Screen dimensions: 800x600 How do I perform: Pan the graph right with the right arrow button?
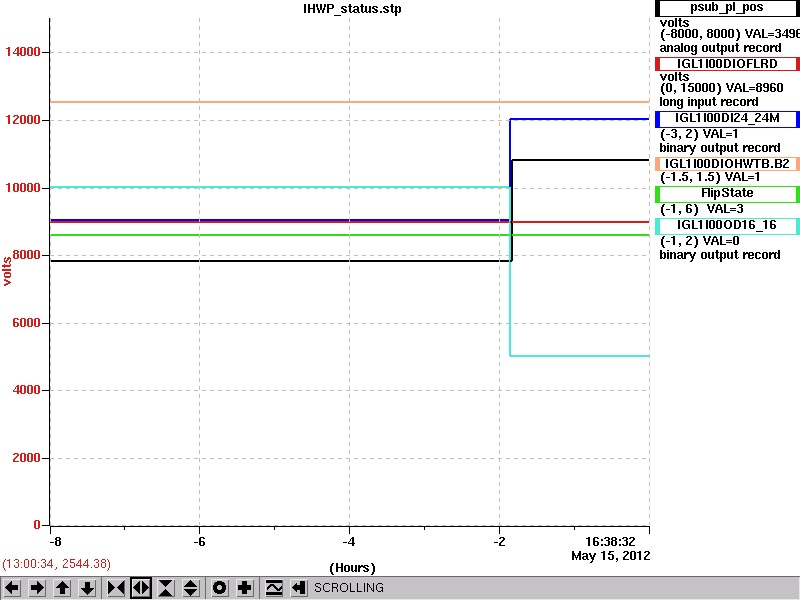pyautogui.click(x=37, y=588)
